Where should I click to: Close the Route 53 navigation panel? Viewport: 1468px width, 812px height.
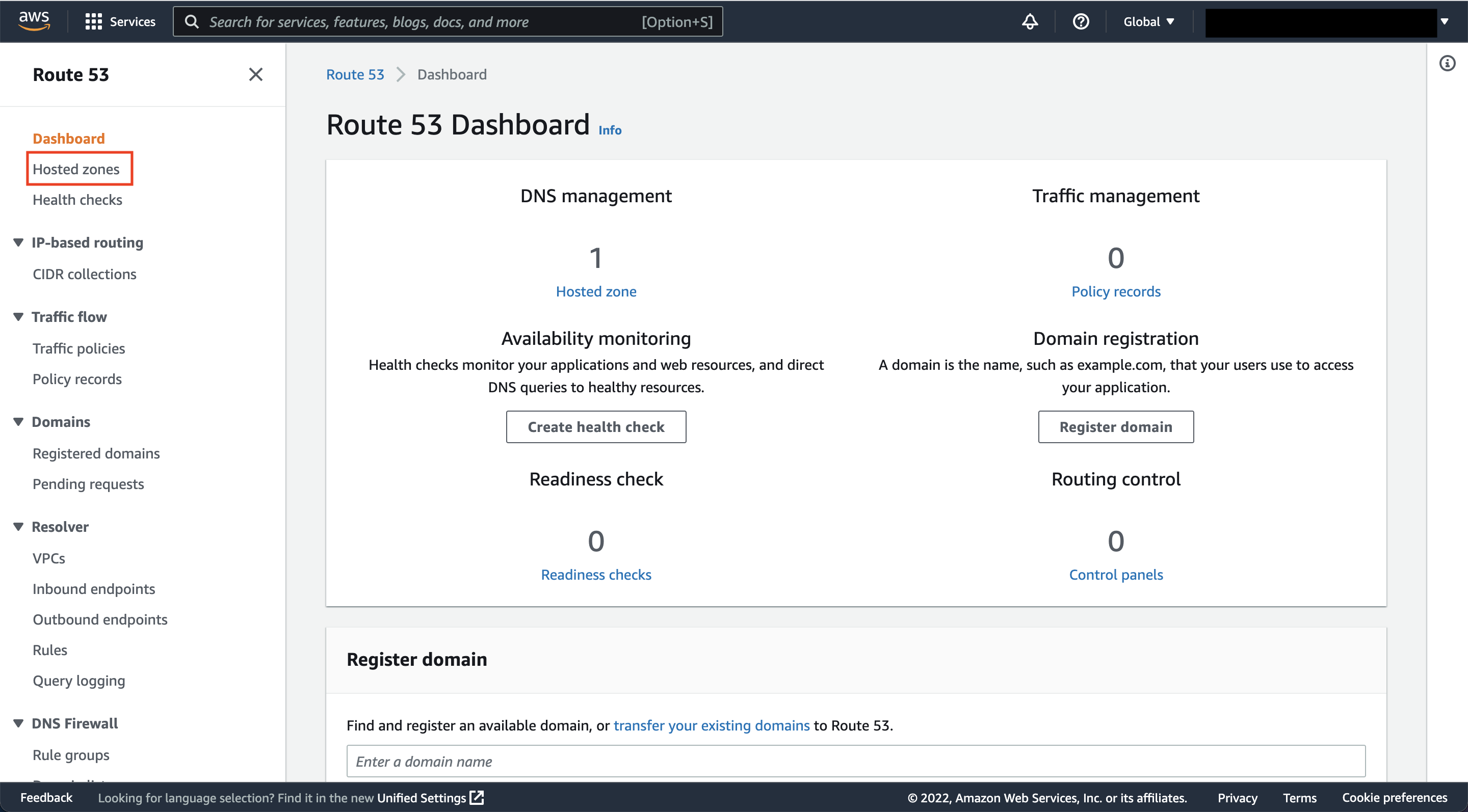coord(256,74)
